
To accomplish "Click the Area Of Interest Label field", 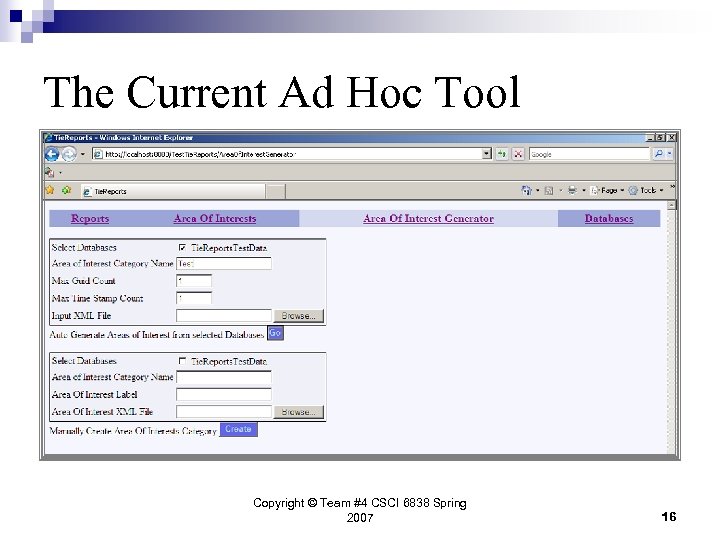I will point(224,394).
